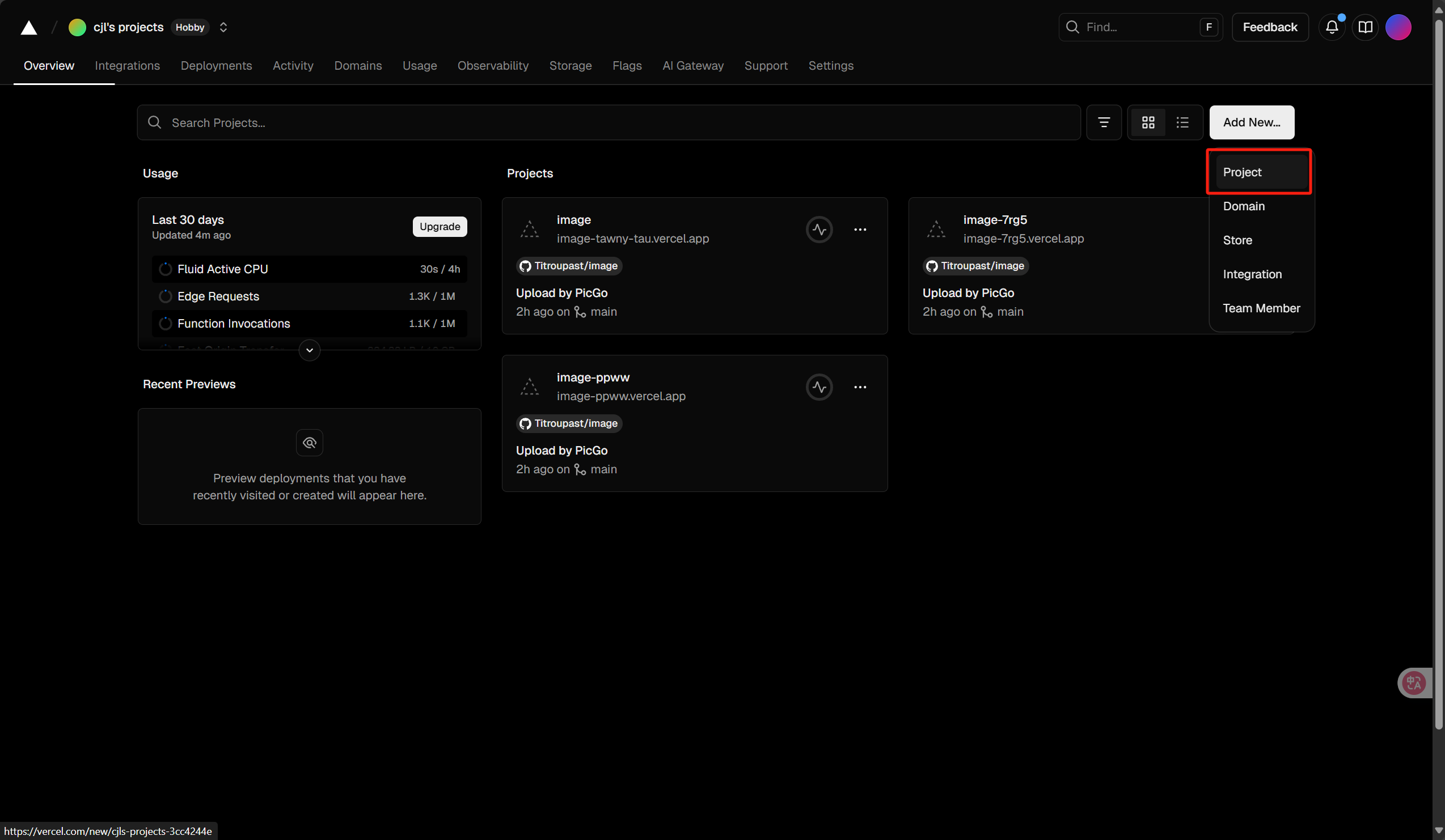Go to the Deployments tab
1445x840 pixels.
tap(216, 65)
